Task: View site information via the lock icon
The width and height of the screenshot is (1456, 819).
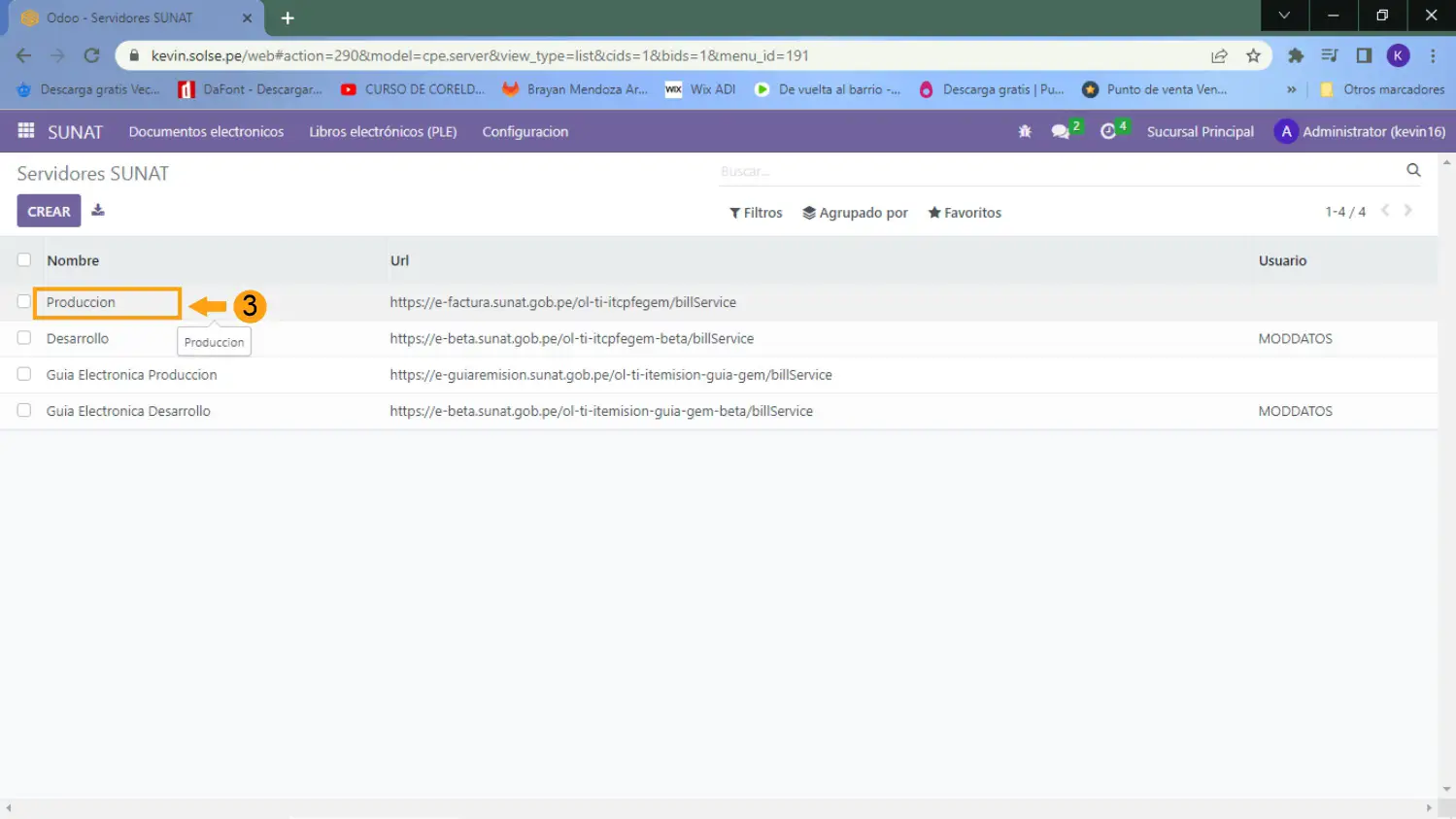Action: [134, 55]
